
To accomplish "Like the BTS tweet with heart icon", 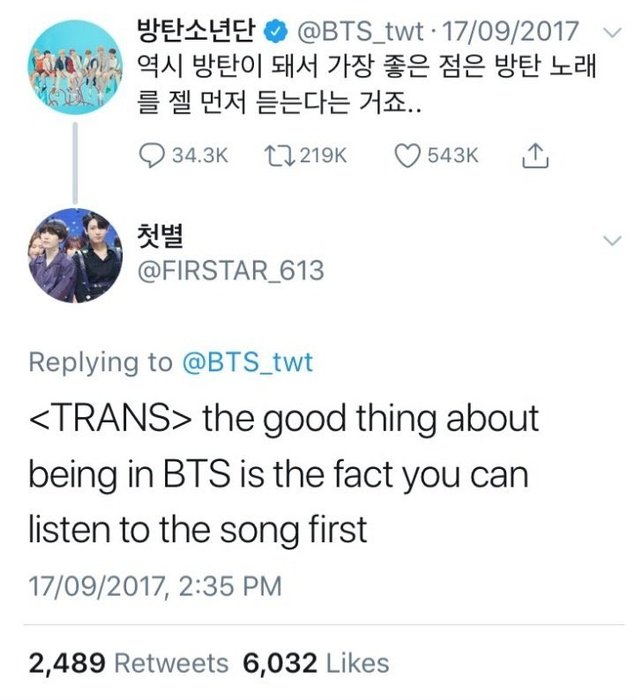I will pos(407,156).
